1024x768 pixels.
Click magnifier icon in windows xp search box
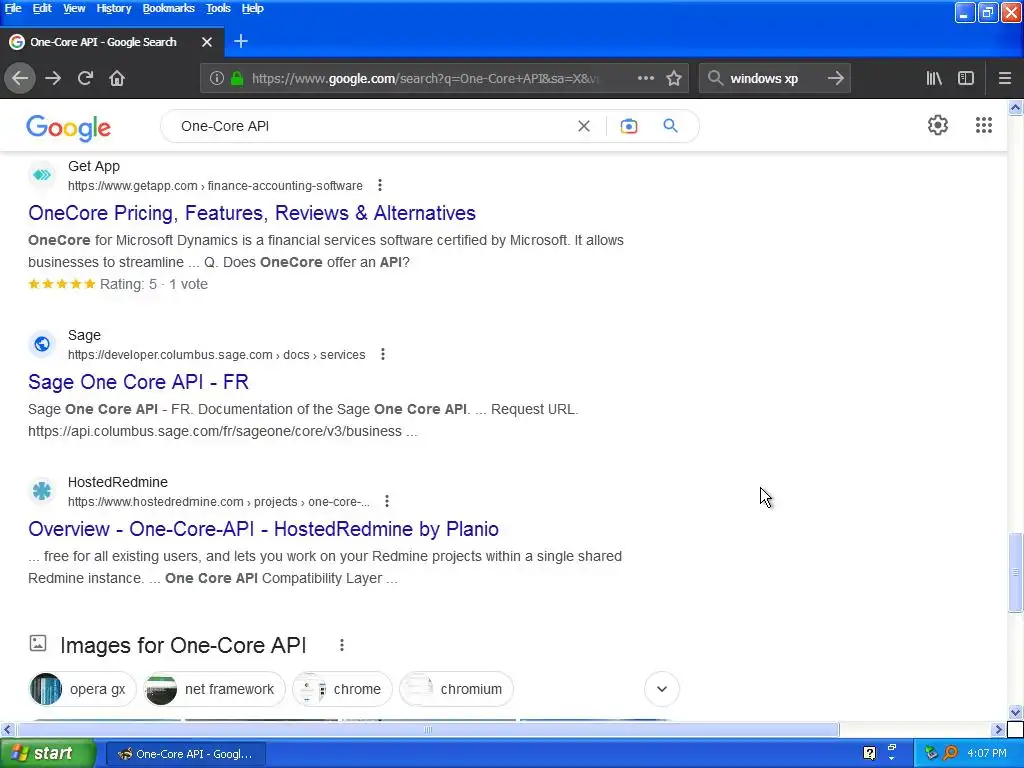click(715, 78)
